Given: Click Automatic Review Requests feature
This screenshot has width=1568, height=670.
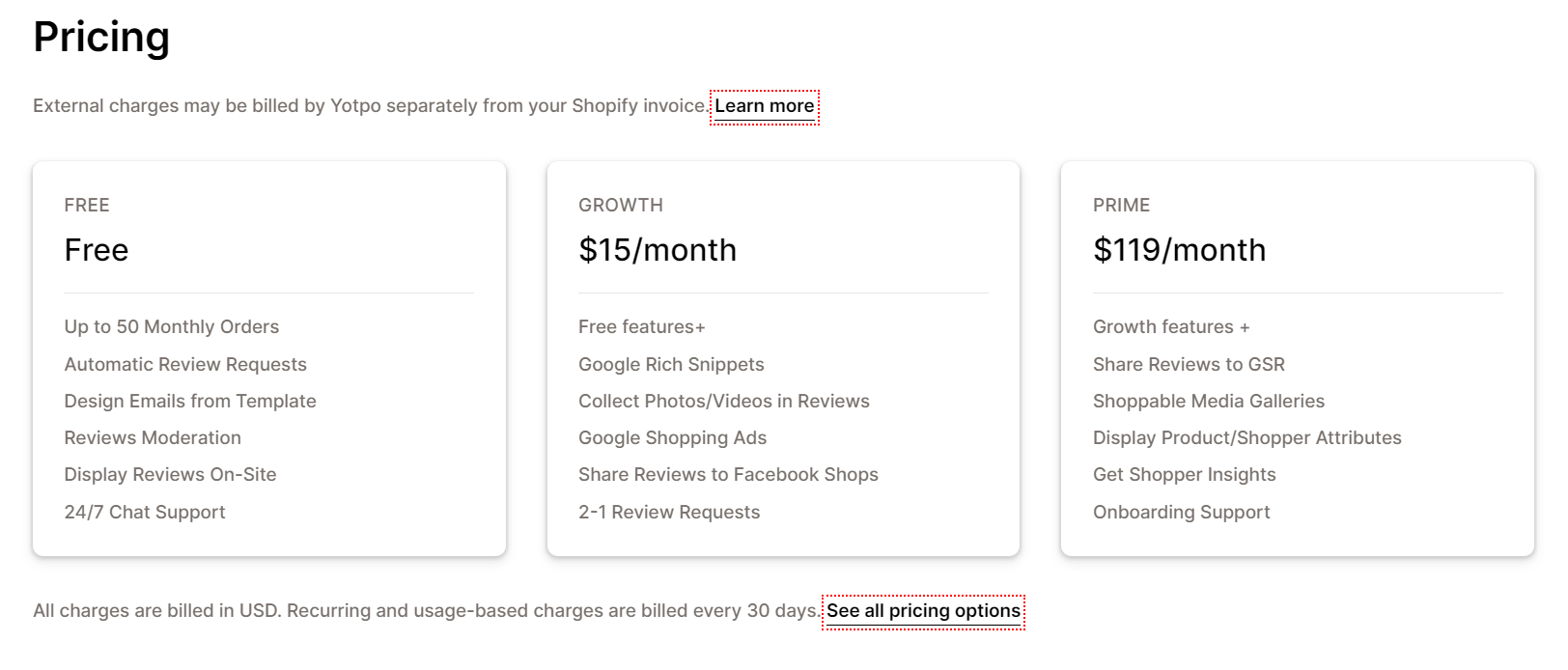Looking at the screenshot, I should pyautogui.click(x=185, y=365).
